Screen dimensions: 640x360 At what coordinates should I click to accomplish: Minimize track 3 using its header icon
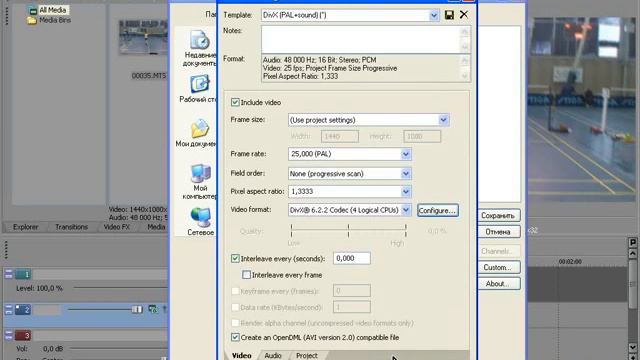coord(9,336)
